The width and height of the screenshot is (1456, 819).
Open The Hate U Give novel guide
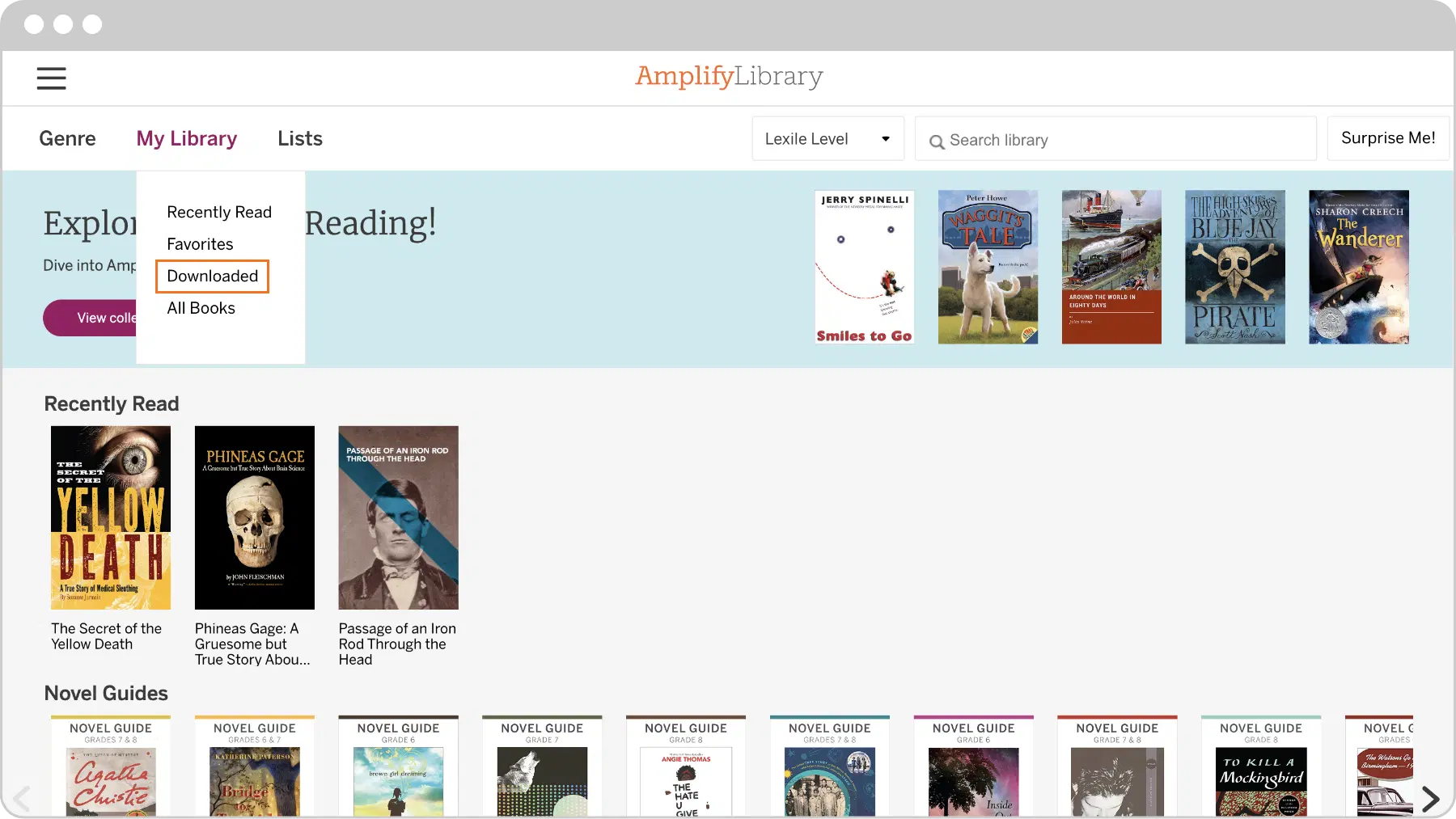(x=686, y=766)
